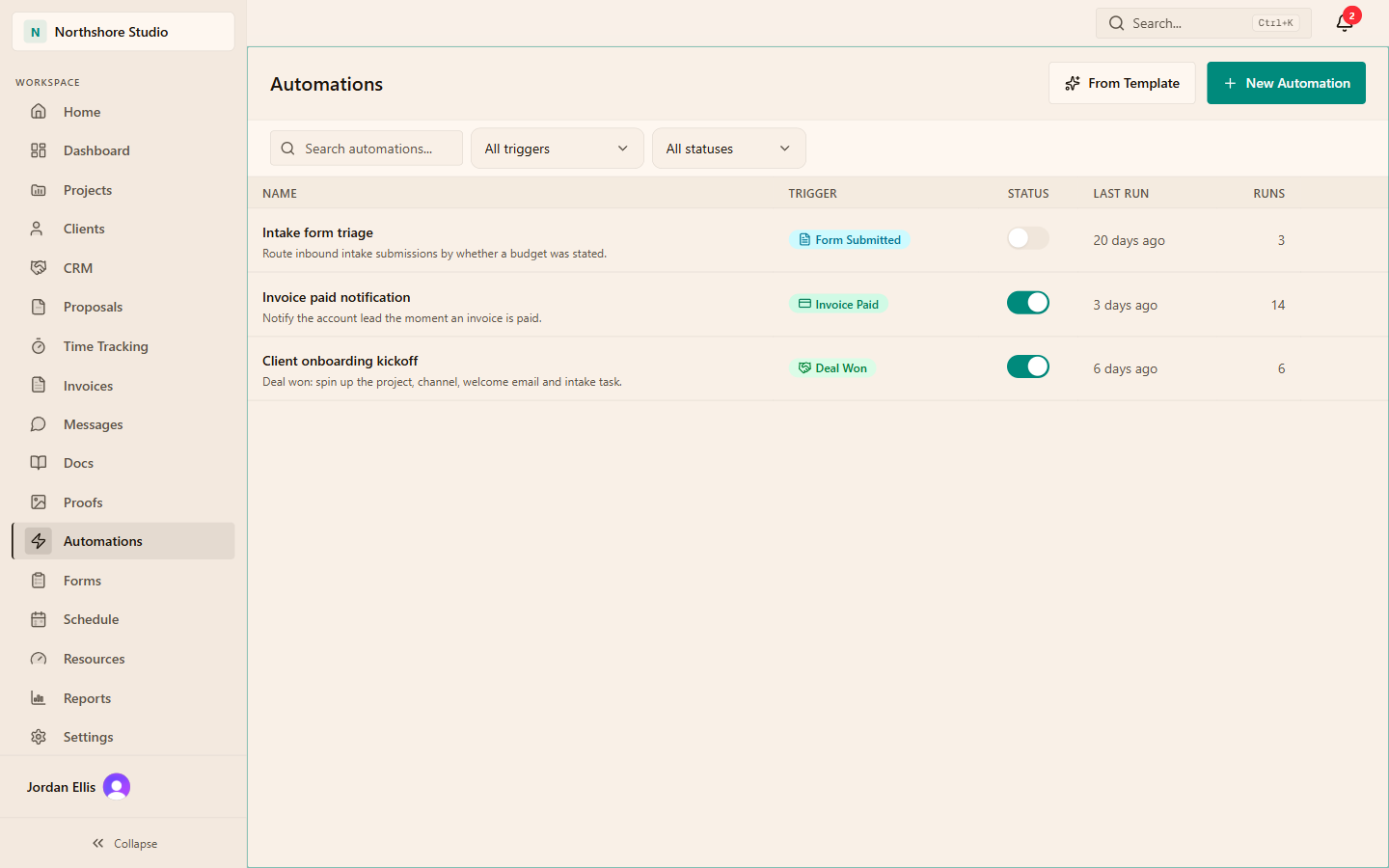Go to Invoices page
Image resolution: width=1389 pixels, height=868 pixels.
[x=123, y=386]
